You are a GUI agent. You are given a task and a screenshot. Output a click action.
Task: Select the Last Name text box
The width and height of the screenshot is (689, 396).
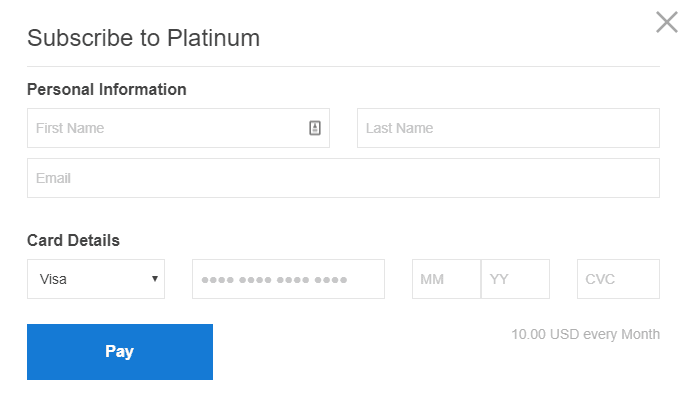pos(508,128)
